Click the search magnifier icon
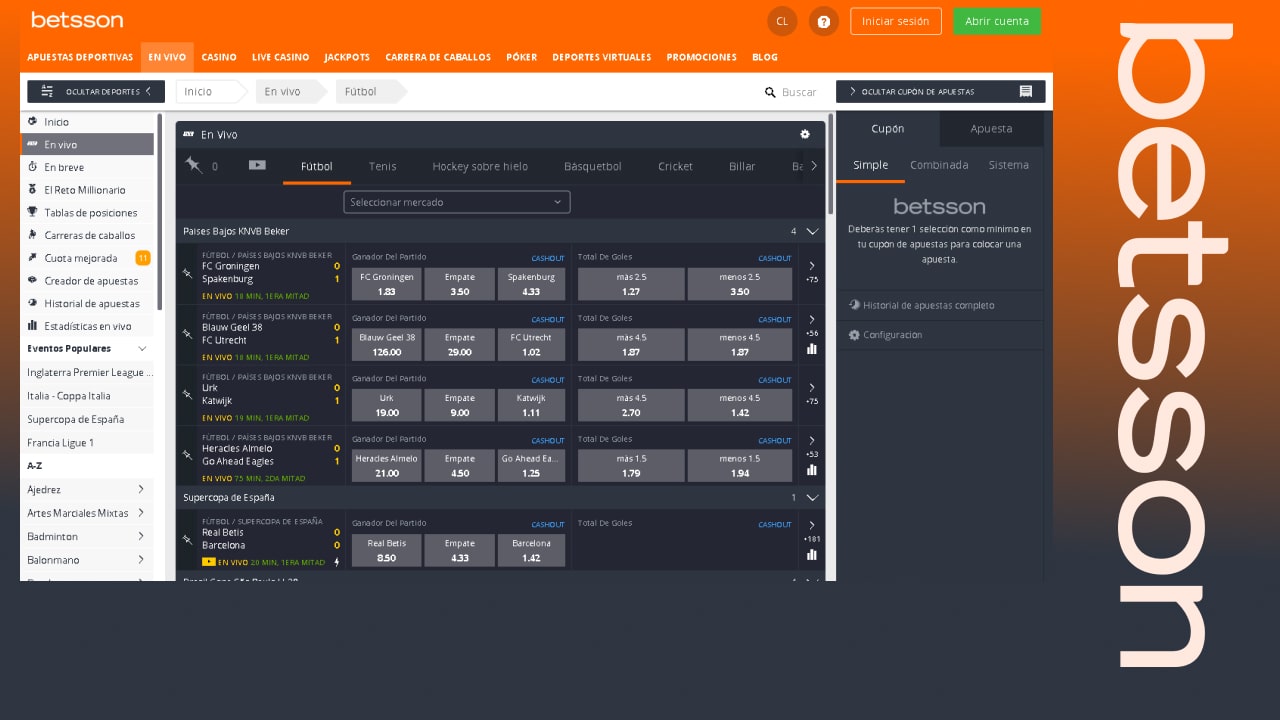The height and width of the screenshot is (720, 1280). pos(770,92)
